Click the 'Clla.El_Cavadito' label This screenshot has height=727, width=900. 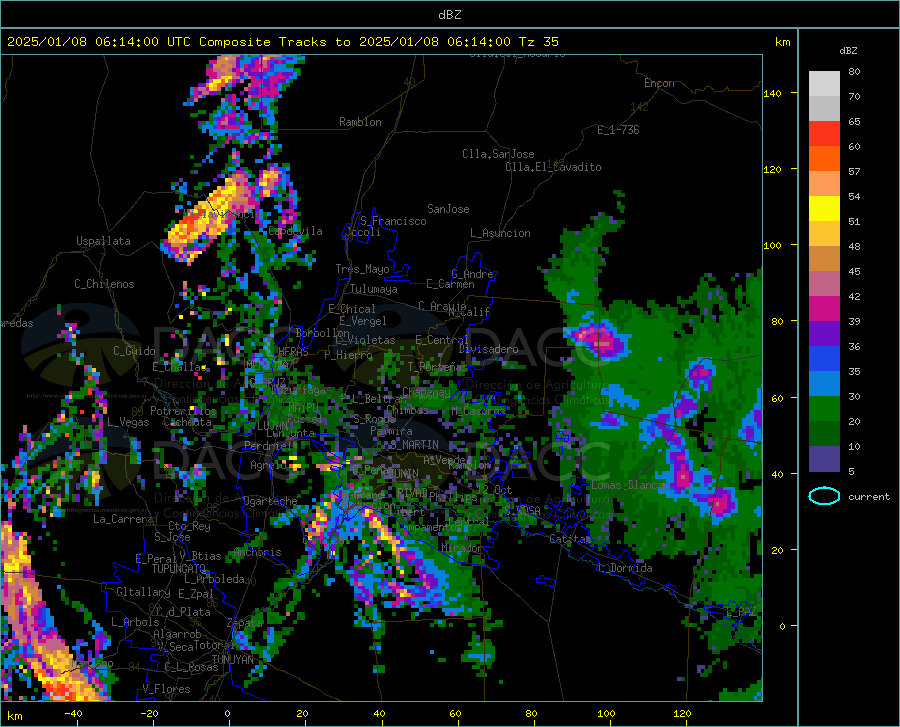point(553,167)
